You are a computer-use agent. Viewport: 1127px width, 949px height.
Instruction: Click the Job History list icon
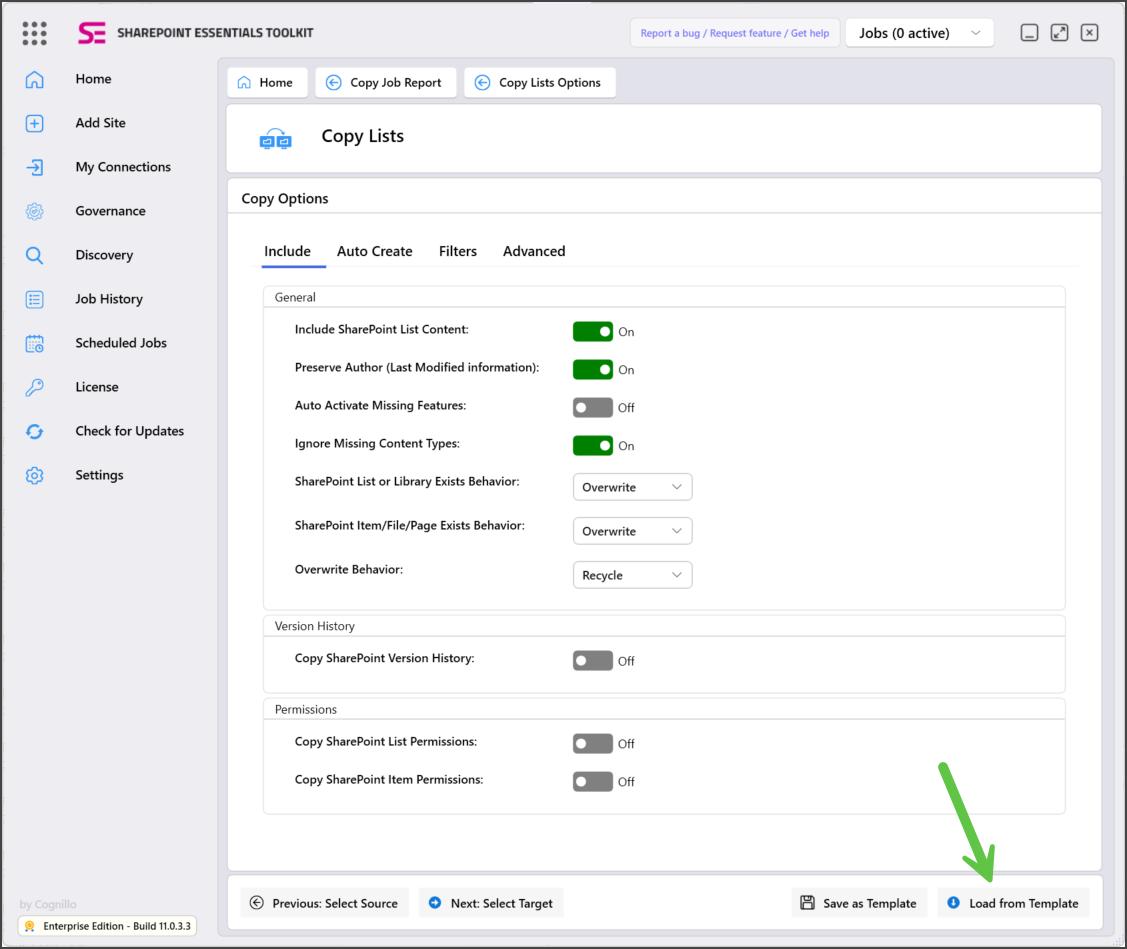[x=34, y=299]
